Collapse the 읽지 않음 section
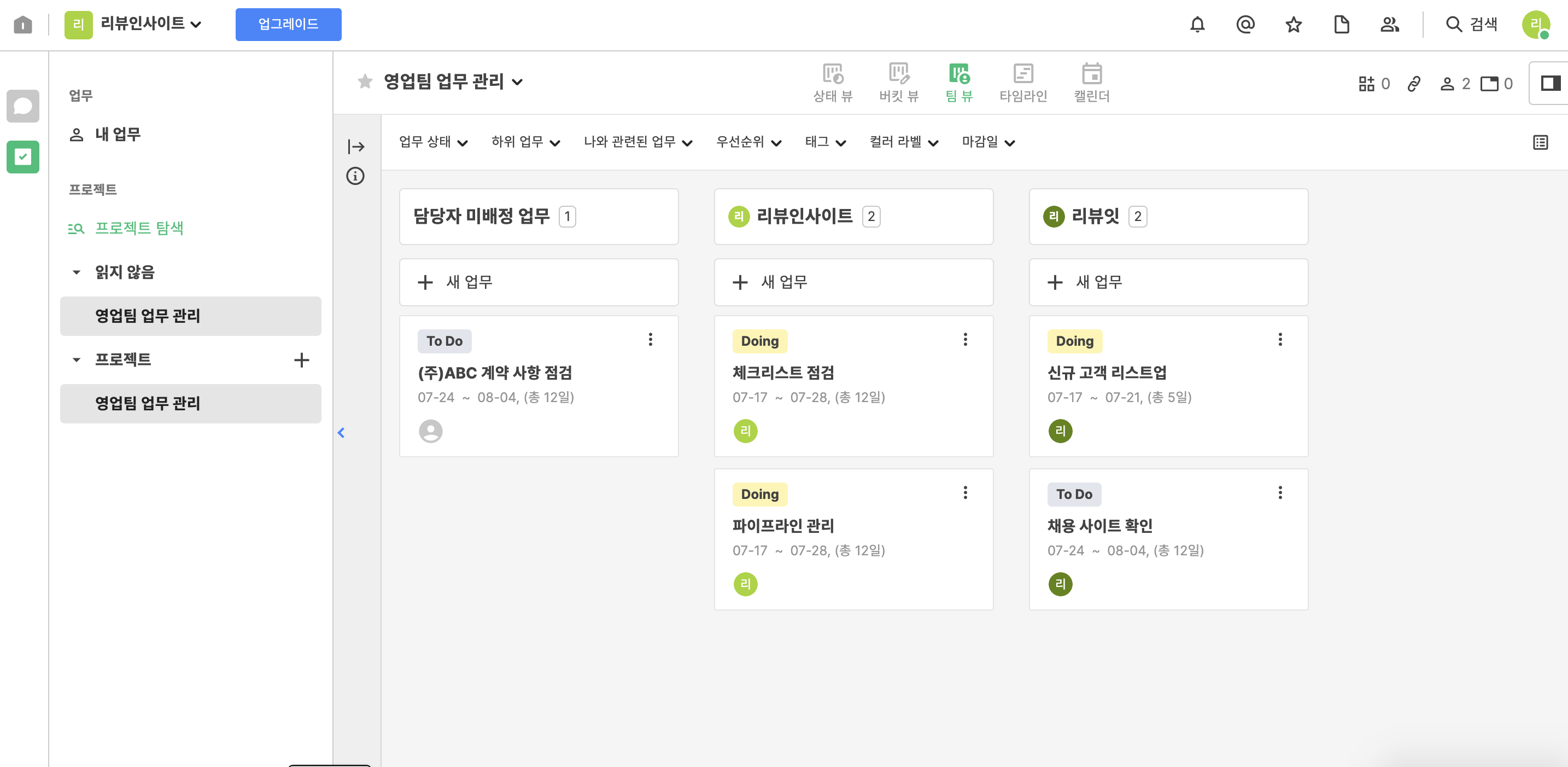The image size is (1568, 767). (77, 272)
